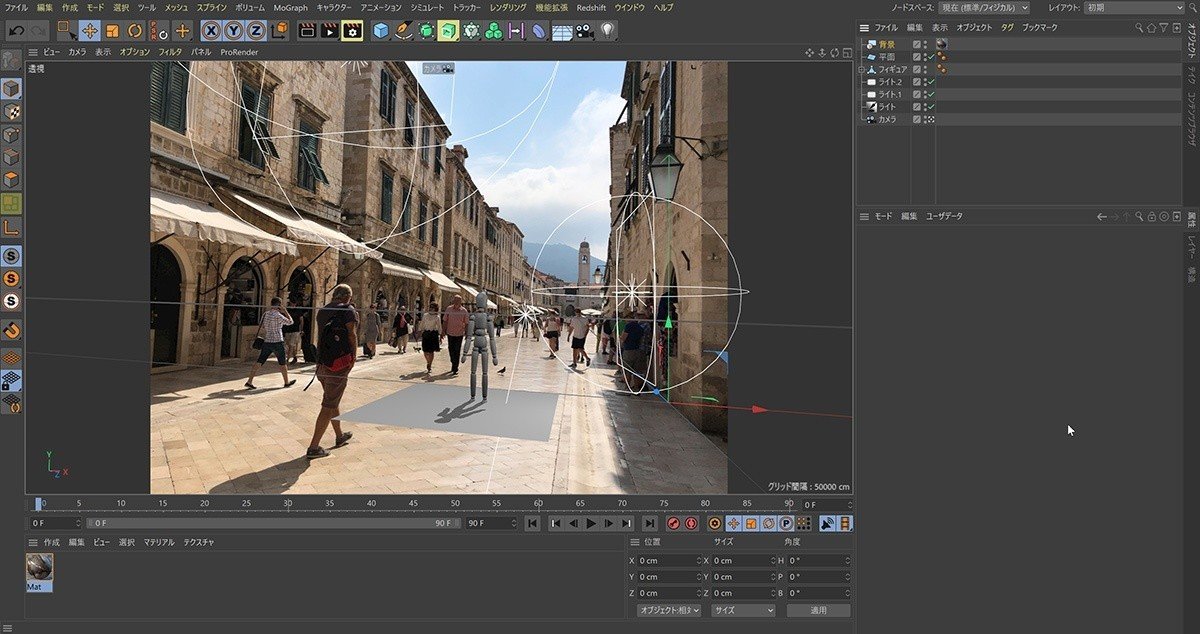Open the サイズ dropdown in coordinates panel
Image resolution: width=1200 pixels, height=634 pixels.
coord(742,610)
